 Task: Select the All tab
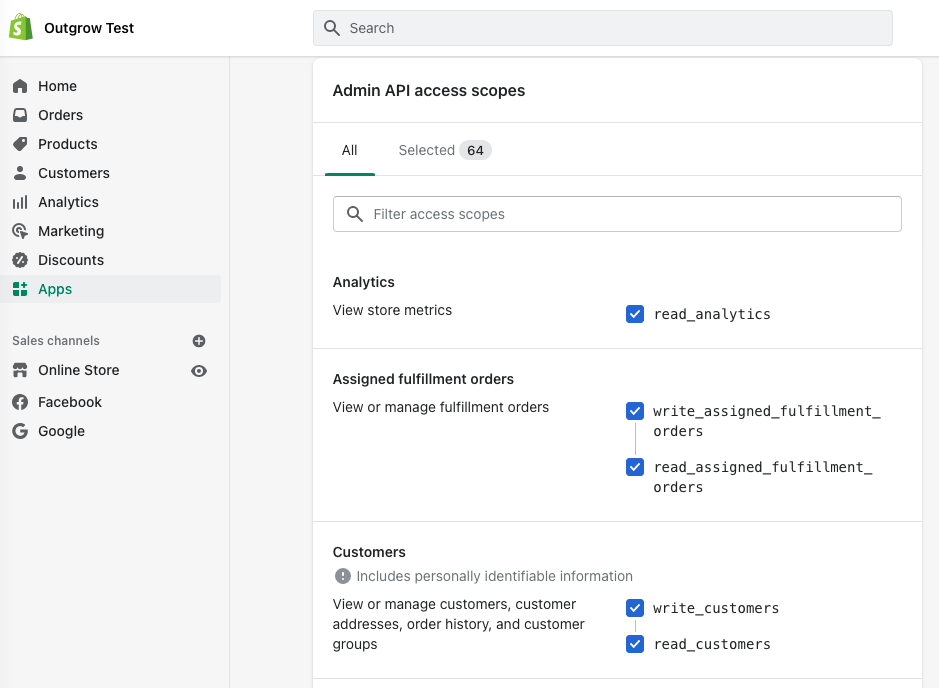tap(349, 150)
